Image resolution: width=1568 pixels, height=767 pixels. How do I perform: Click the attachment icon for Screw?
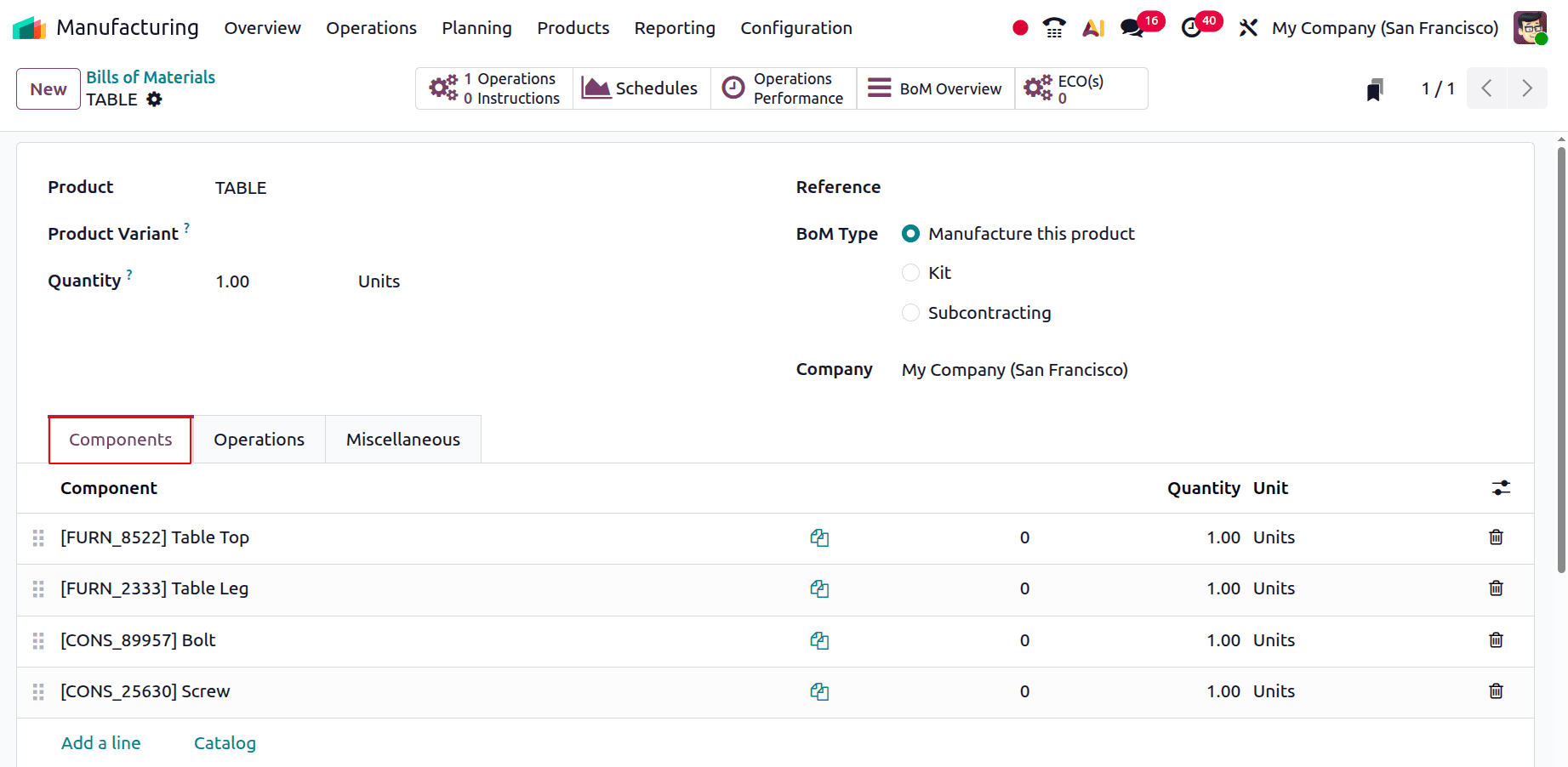[819, 691]
